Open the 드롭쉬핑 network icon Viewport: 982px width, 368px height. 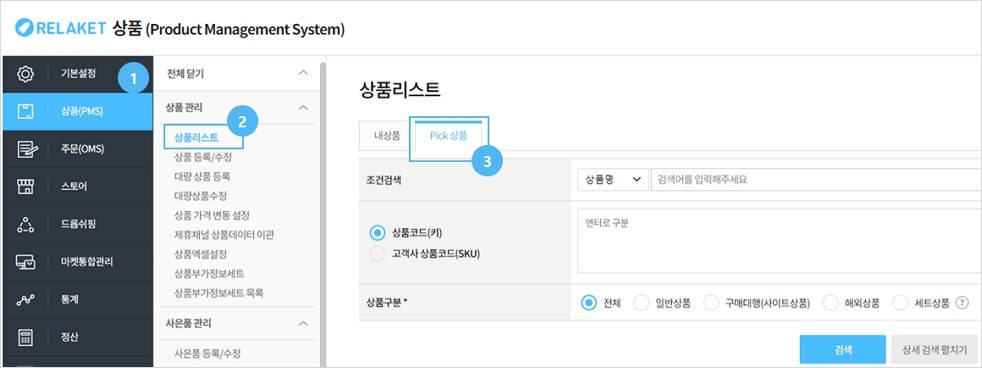[x=25, y=224]
